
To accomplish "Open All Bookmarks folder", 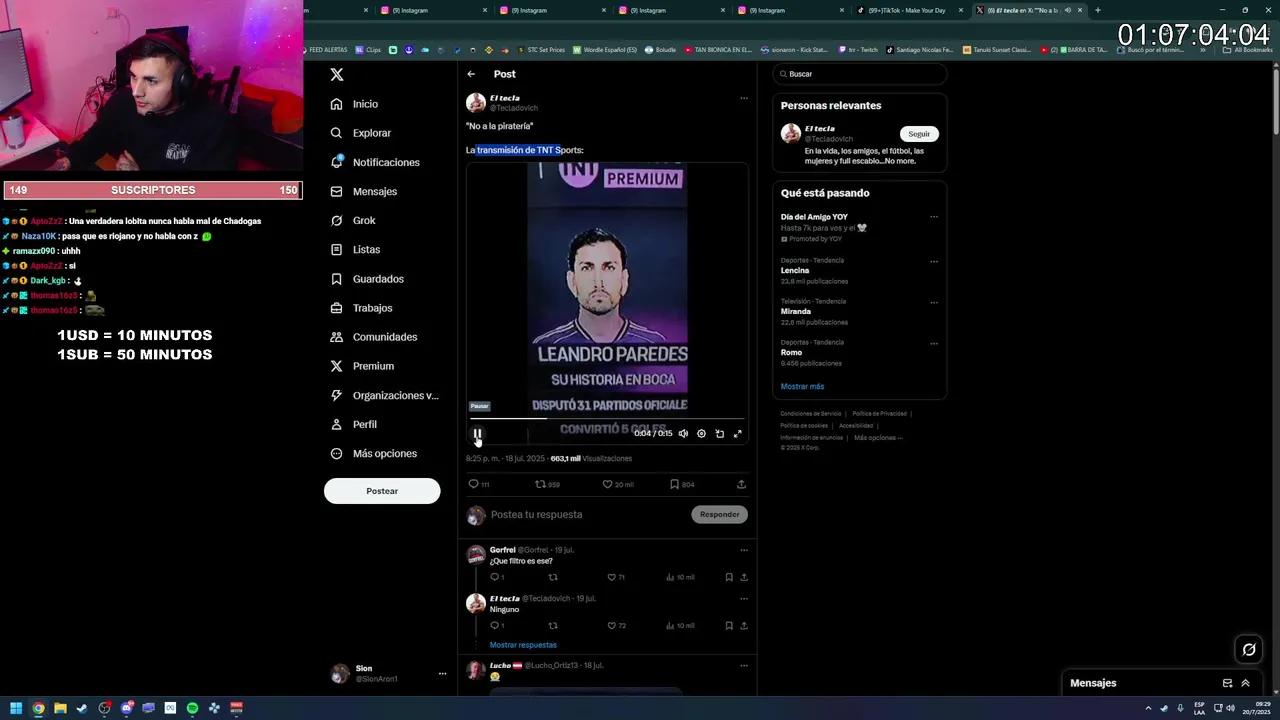I will tap(1248, 49).
